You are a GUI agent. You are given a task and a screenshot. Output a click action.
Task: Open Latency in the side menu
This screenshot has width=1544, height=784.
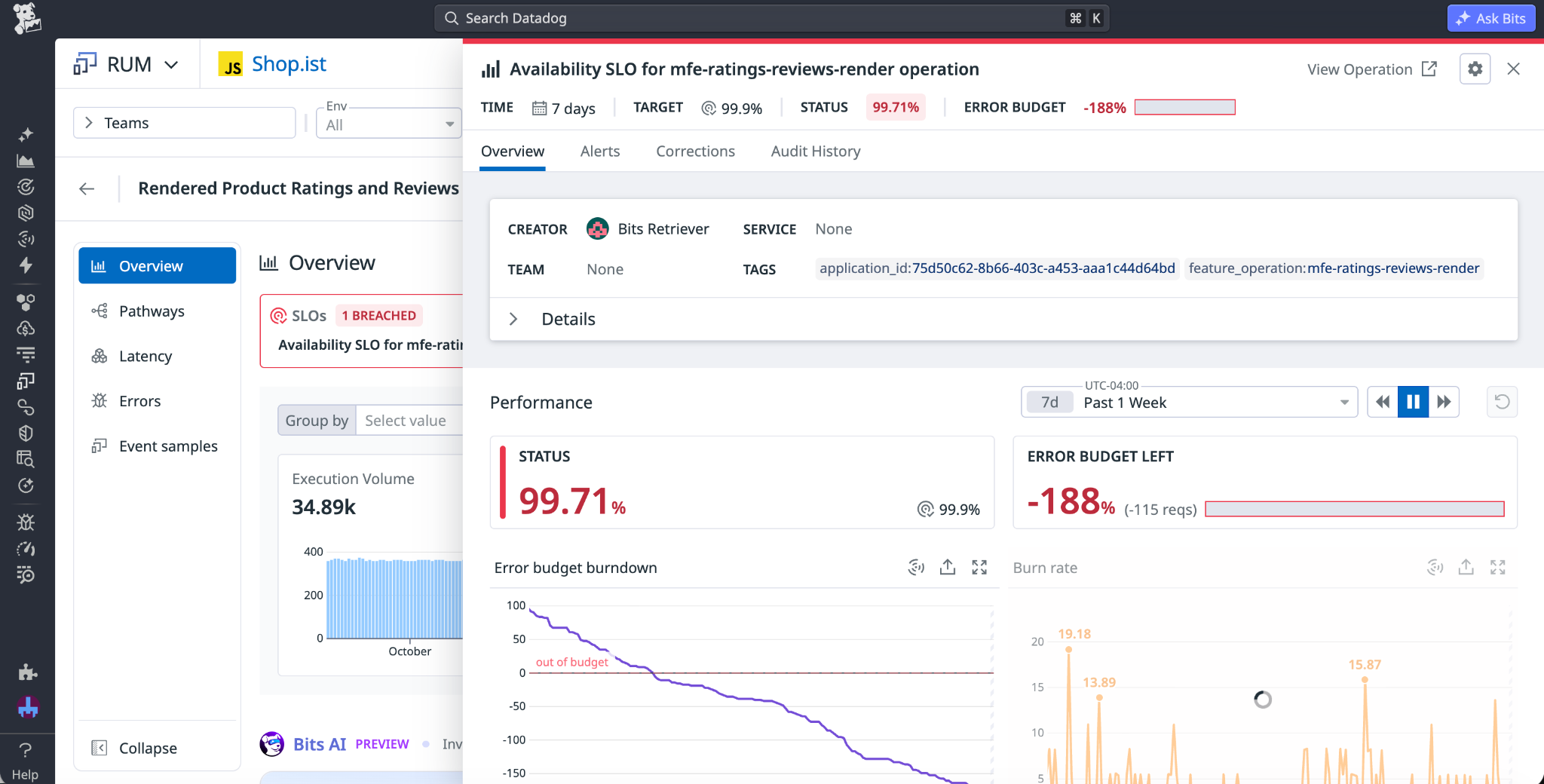pyautogui.click(x=157, y=356)
